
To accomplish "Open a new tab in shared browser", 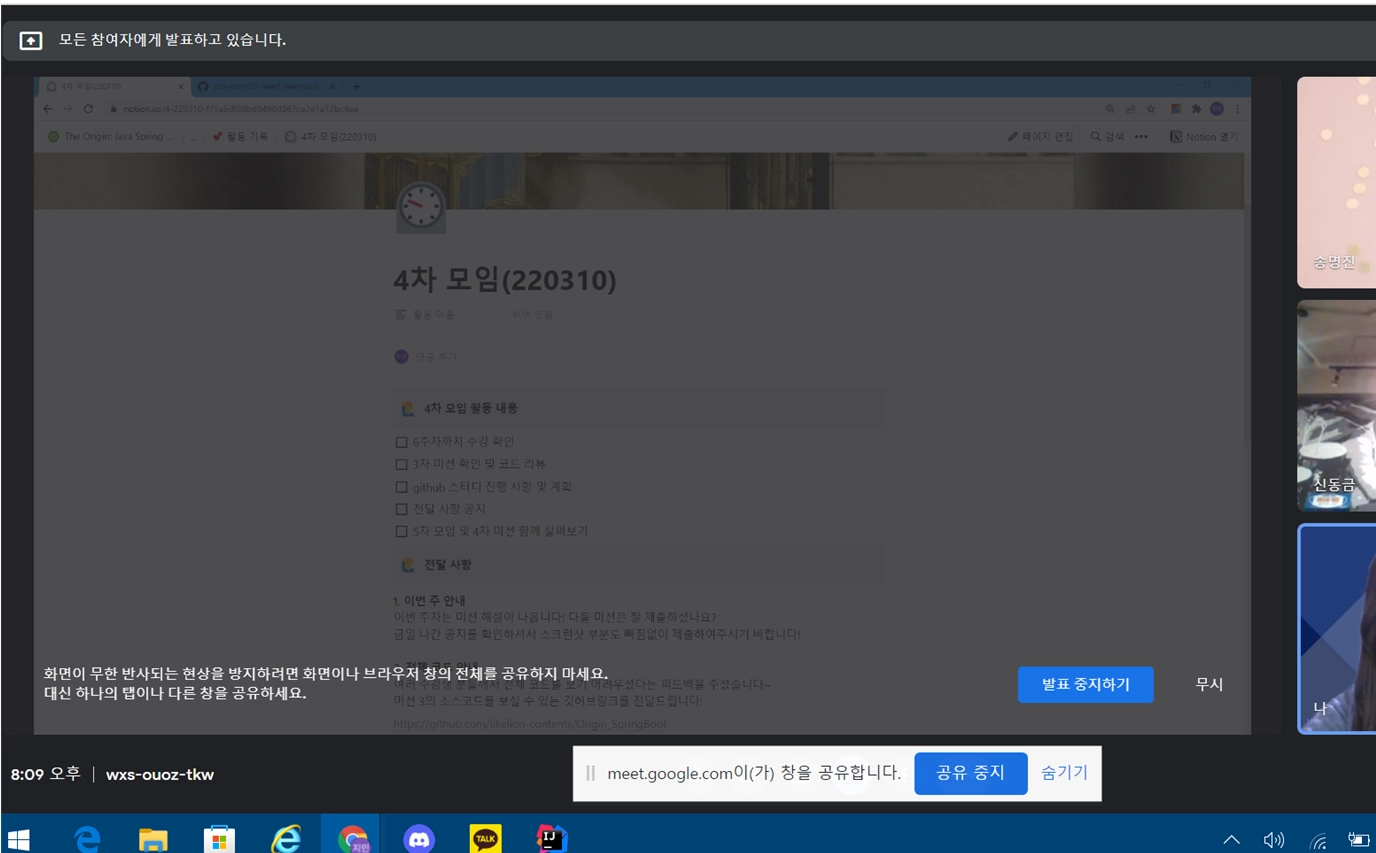I will pyautogui.click(x=356, y=87).
